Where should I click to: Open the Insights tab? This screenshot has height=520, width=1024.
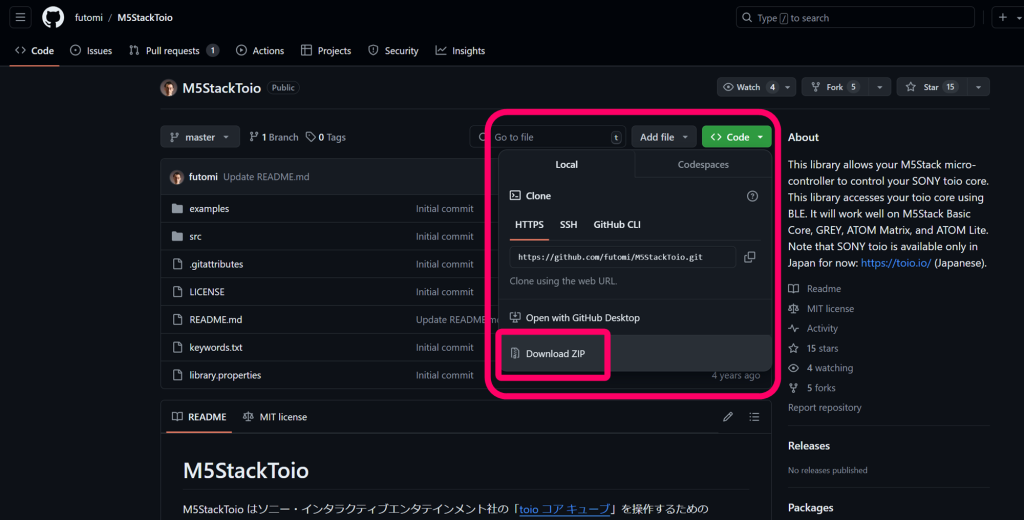[460, 50]
